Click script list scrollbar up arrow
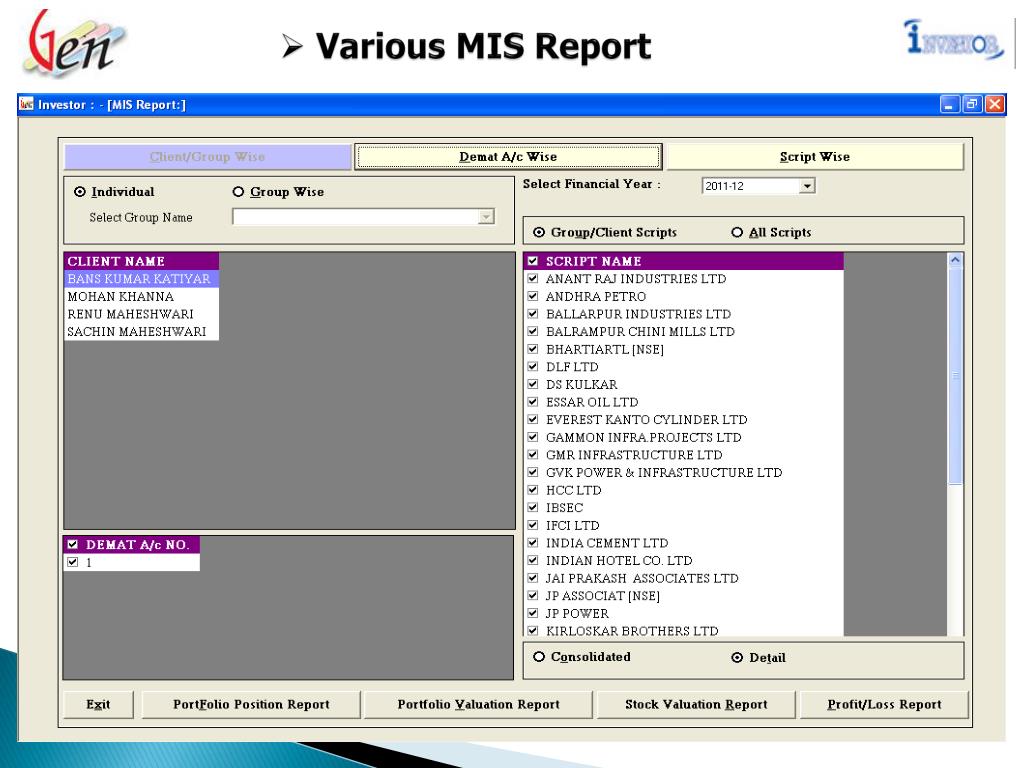Viewport: 1024px width, 768px height. (955, 260)
